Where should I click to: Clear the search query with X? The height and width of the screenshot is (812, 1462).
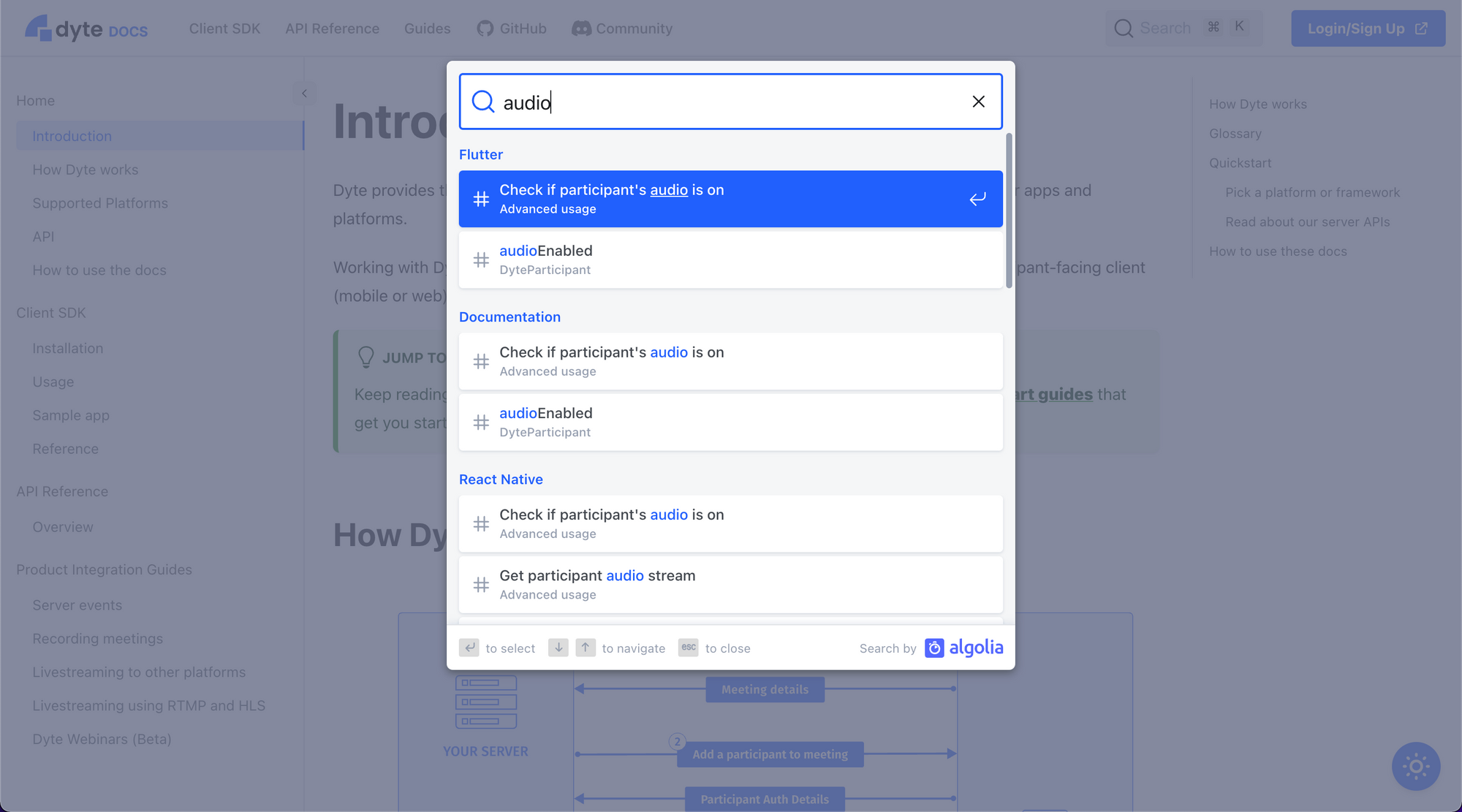978,102
